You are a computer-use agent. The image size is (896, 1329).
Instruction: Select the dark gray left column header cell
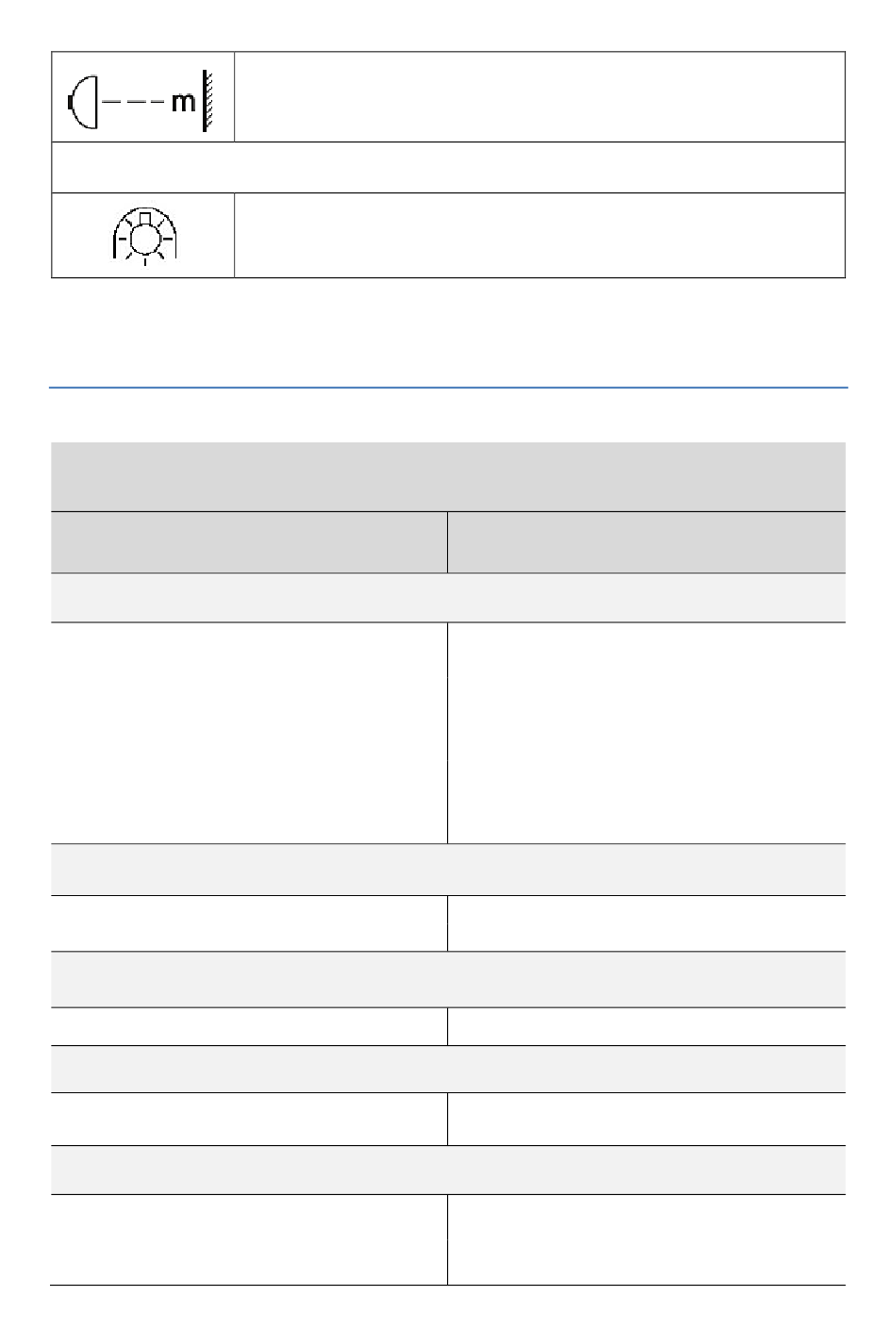point(249,542)
